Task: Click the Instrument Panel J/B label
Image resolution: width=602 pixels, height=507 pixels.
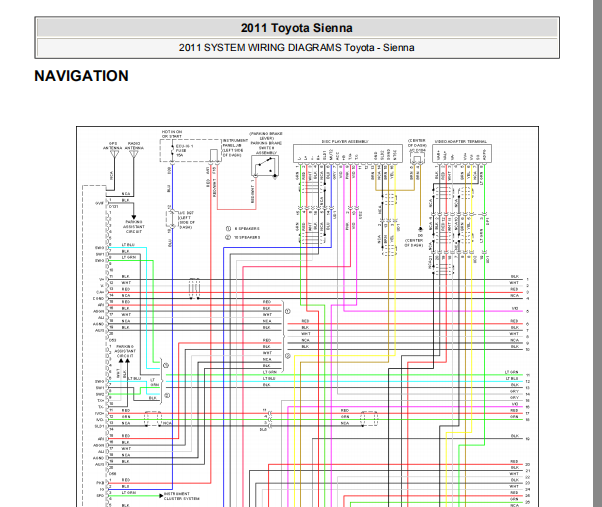Action: [x=235, y=148]
